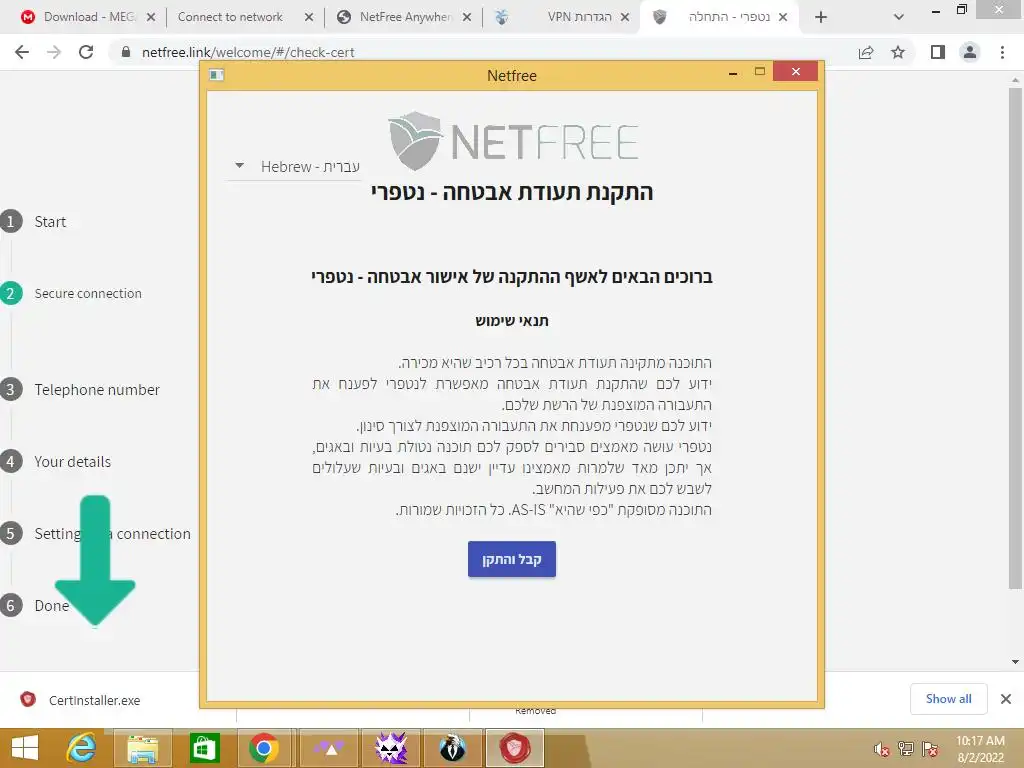Open the tab search chevron

point(899,18)
